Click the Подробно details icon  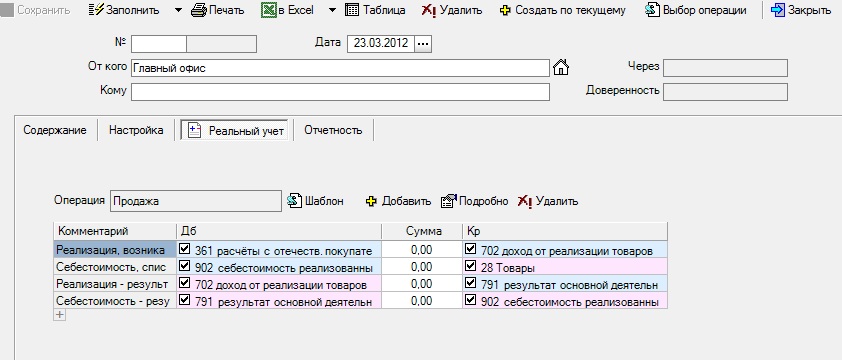point(448,201)
